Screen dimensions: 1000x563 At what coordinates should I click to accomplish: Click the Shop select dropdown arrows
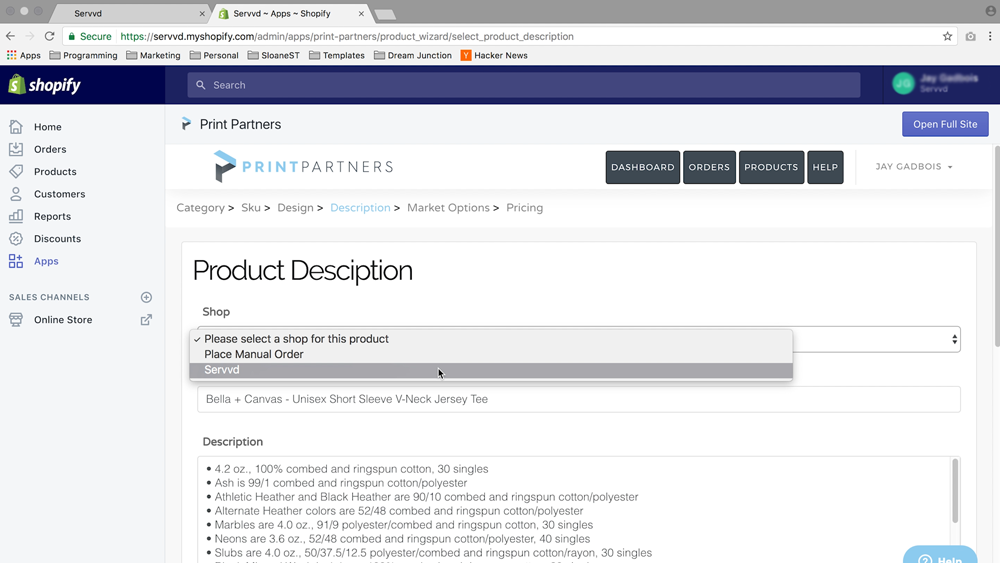pyautogui.click(x=954, y=339)
